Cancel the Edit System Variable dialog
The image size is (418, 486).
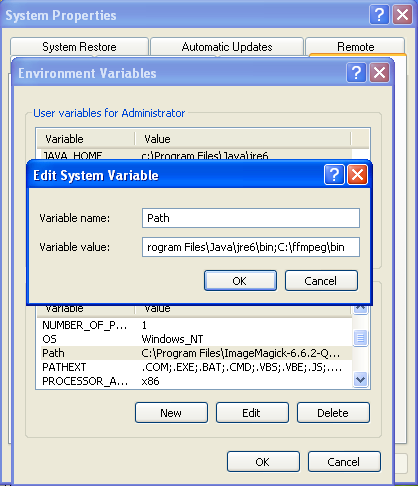click(x=321, y=281)
